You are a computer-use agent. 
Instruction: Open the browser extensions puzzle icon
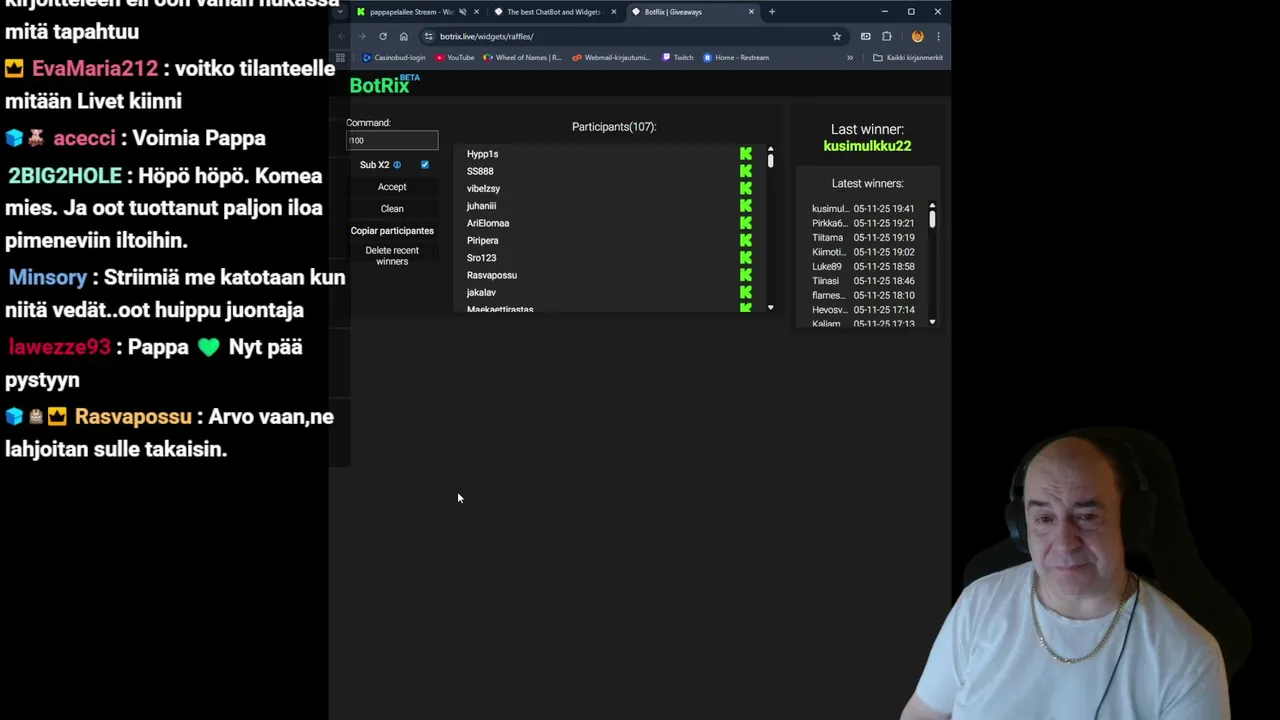point(887,36)
